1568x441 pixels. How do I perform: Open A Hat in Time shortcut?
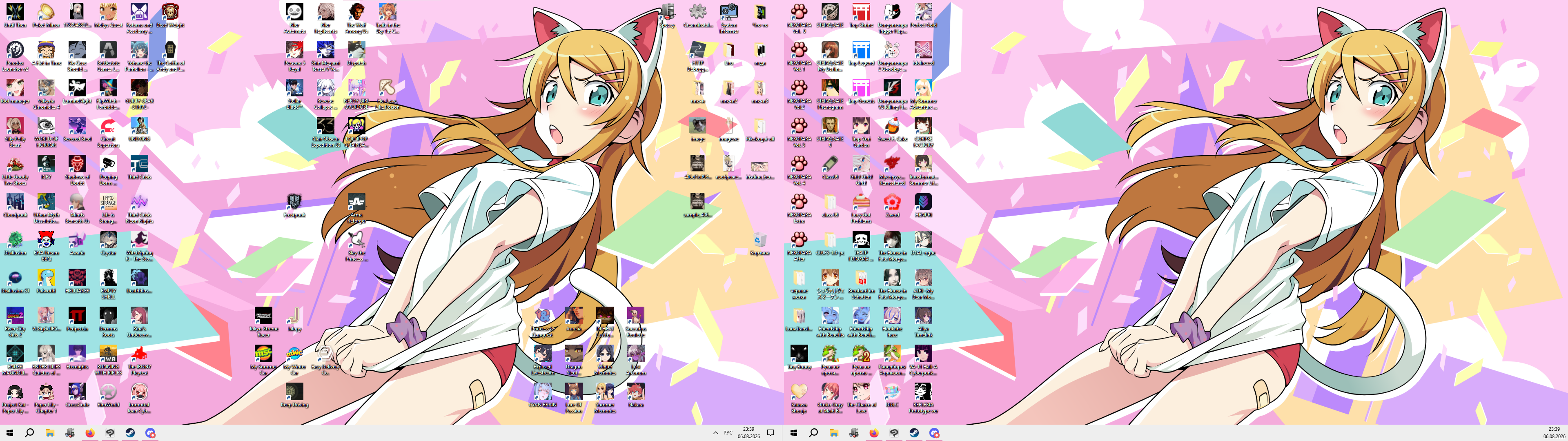pyautogui.click(x=46, y=53)
